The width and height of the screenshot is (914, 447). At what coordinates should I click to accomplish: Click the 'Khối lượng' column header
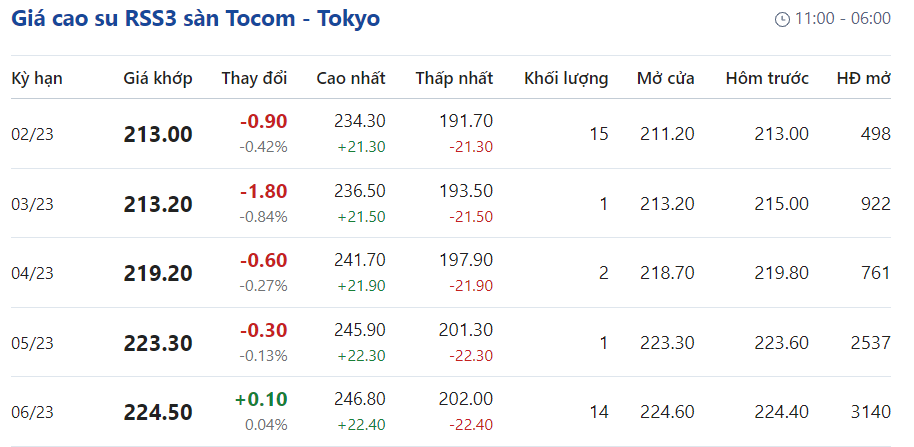tap(566, 78)
